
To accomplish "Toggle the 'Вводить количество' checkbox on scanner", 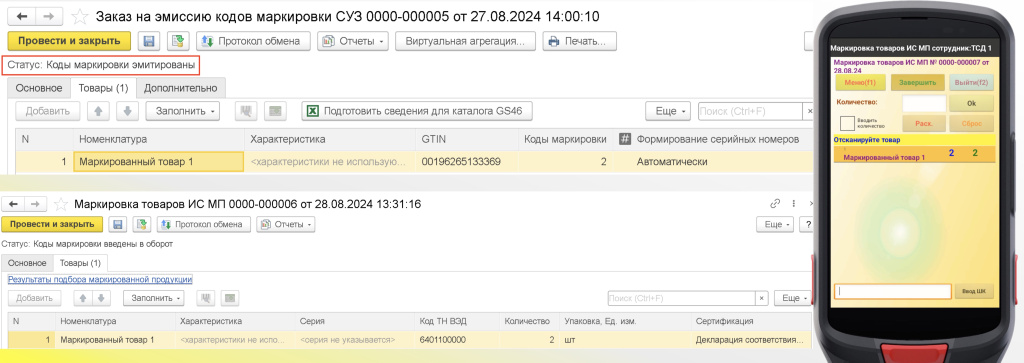I will [x=847, y=123].
